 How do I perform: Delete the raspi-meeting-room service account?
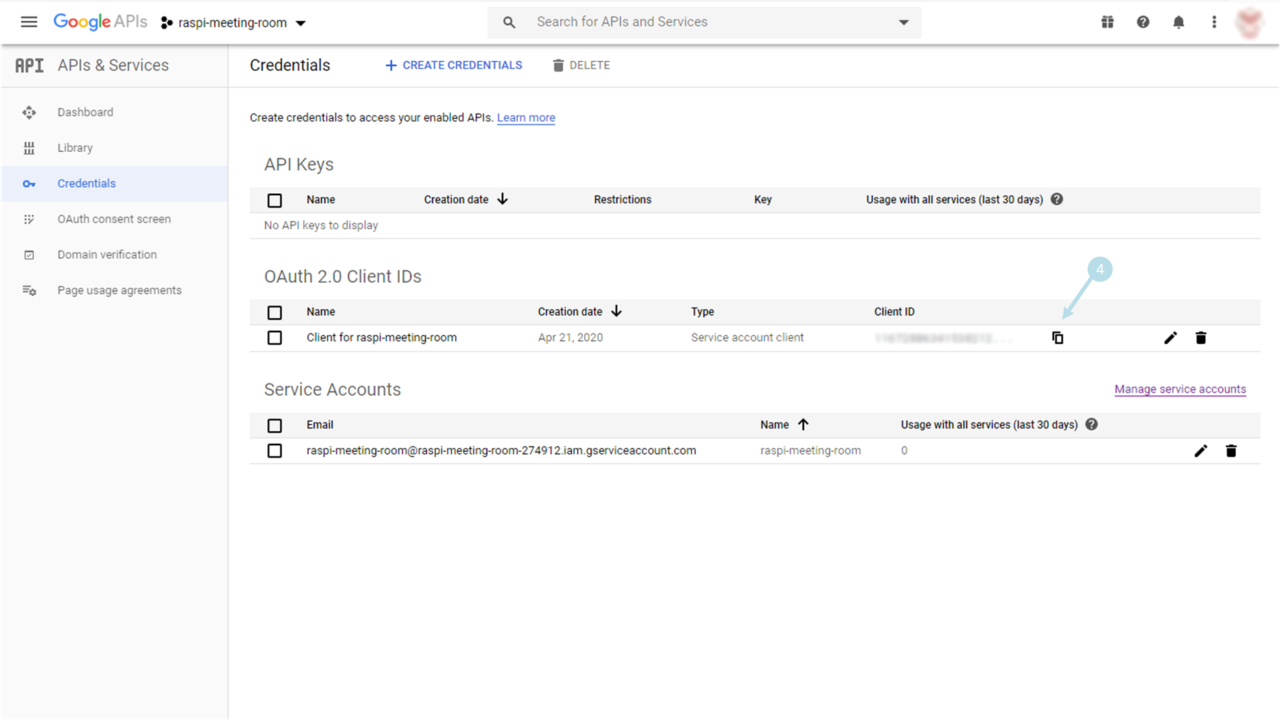click(x=1231, y=450)
